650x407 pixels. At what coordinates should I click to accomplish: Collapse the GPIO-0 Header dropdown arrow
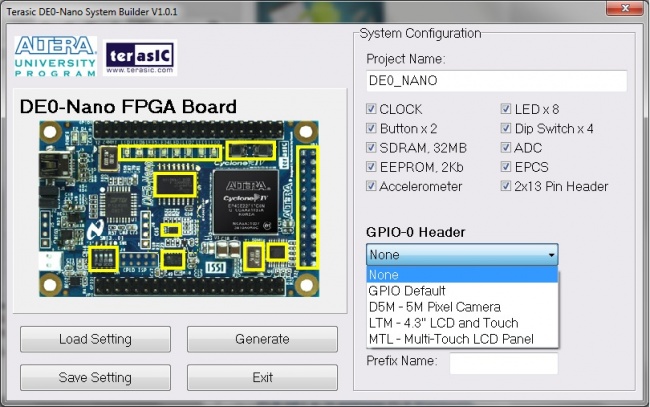551,255
